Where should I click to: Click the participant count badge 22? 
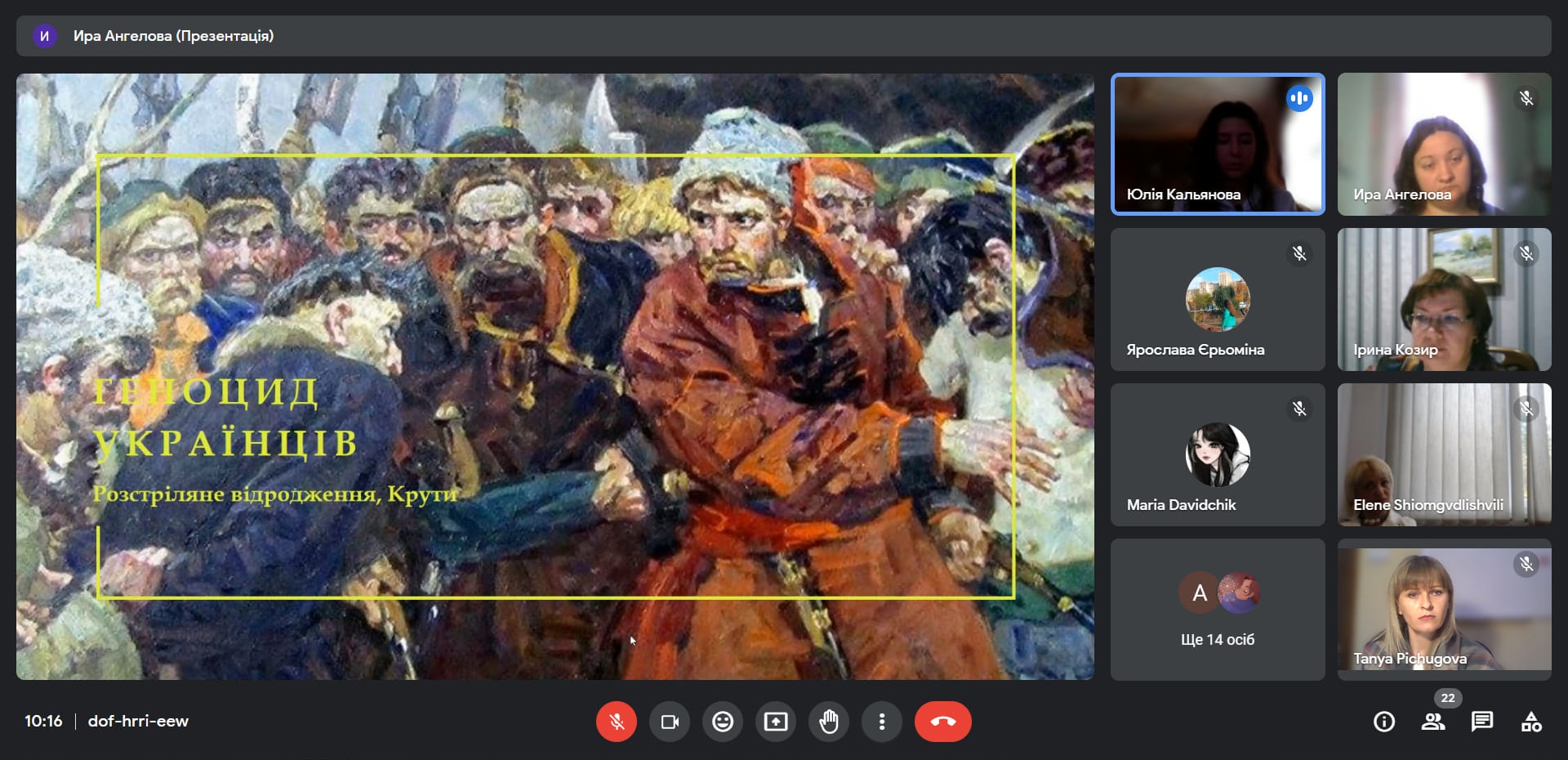tap(1448, 698)
